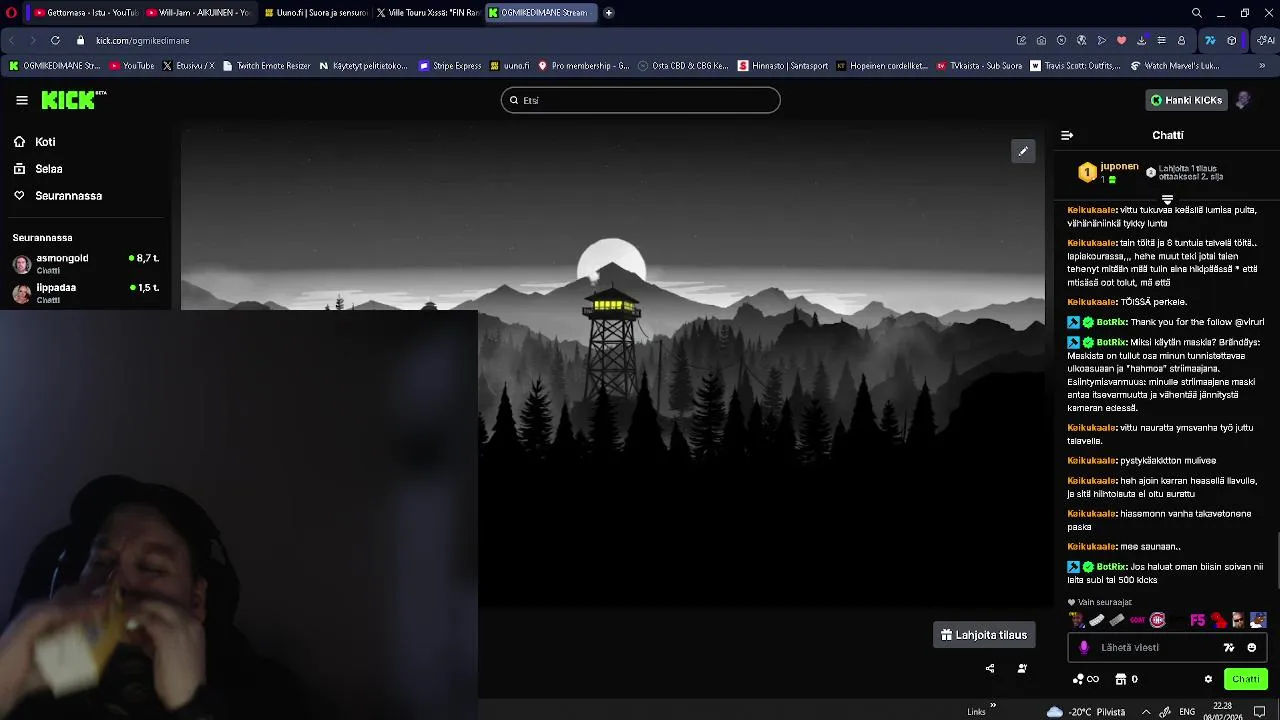Collapse the chat panel arrow icon
Image resolution: width=1280 pixels, height=720 pixels.
coord(1067,135)
